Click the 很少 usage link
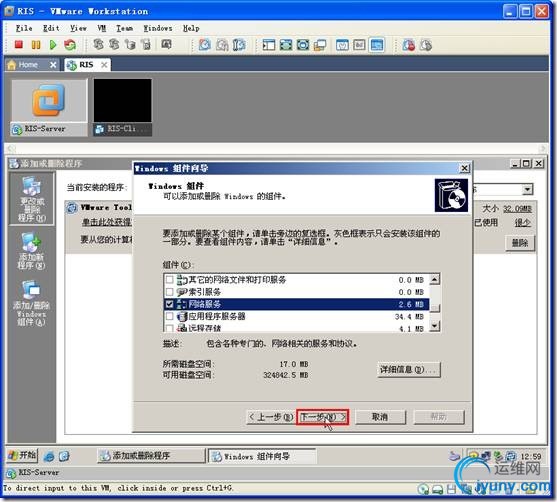 pyautogui.click(x=523, y=223)
